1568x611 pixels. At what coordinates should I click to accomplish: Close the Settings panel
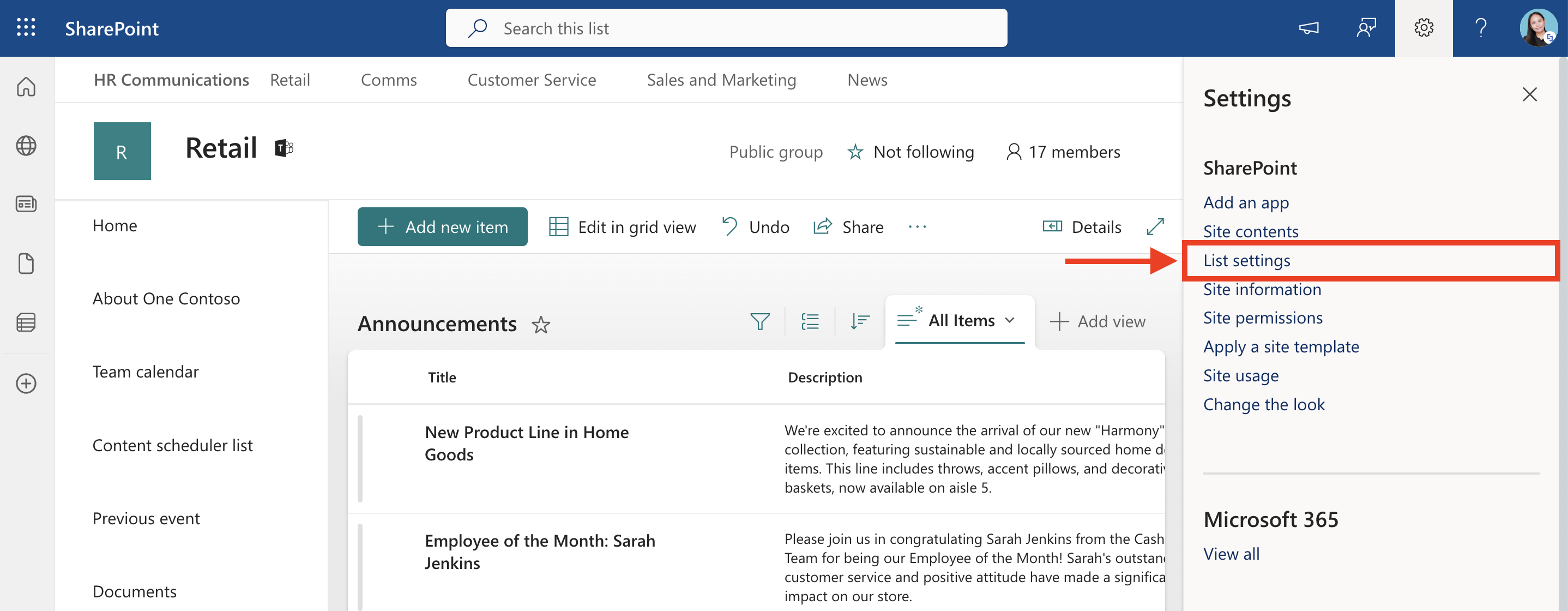[1529, 94]
